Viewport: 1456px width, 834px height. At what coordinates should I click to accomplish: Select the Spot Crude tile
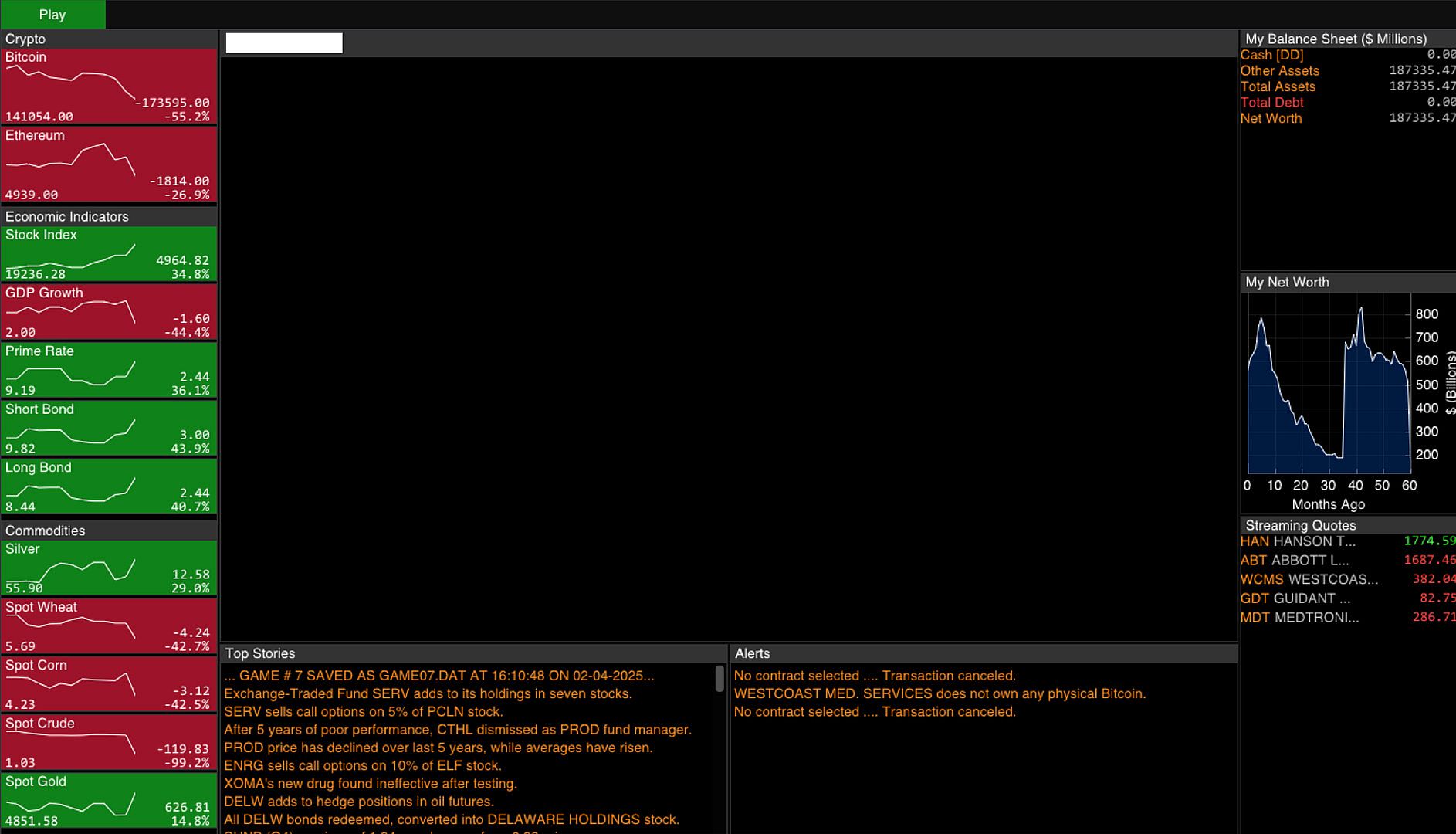tap(109, 742)
